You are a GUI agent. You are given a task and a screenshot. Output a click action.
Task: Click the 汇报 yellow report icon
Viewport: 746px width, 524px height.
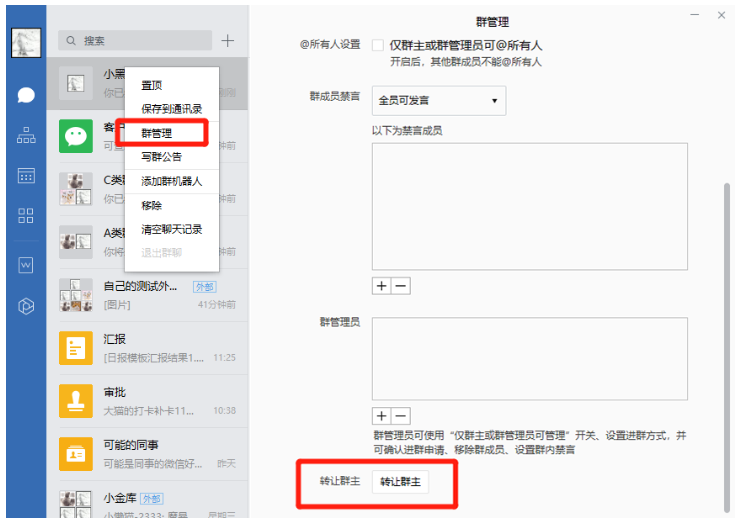click(76, 348)
